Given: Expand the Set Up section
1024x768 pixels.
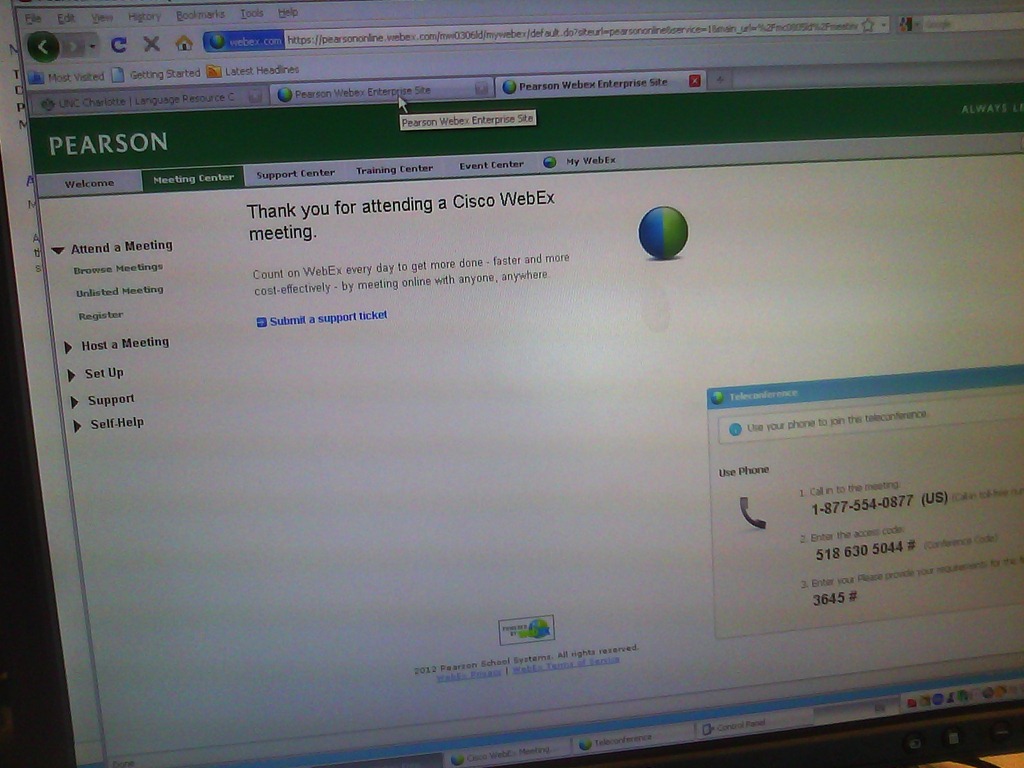Looking at the screenshot, I should [x=72, y=376].
